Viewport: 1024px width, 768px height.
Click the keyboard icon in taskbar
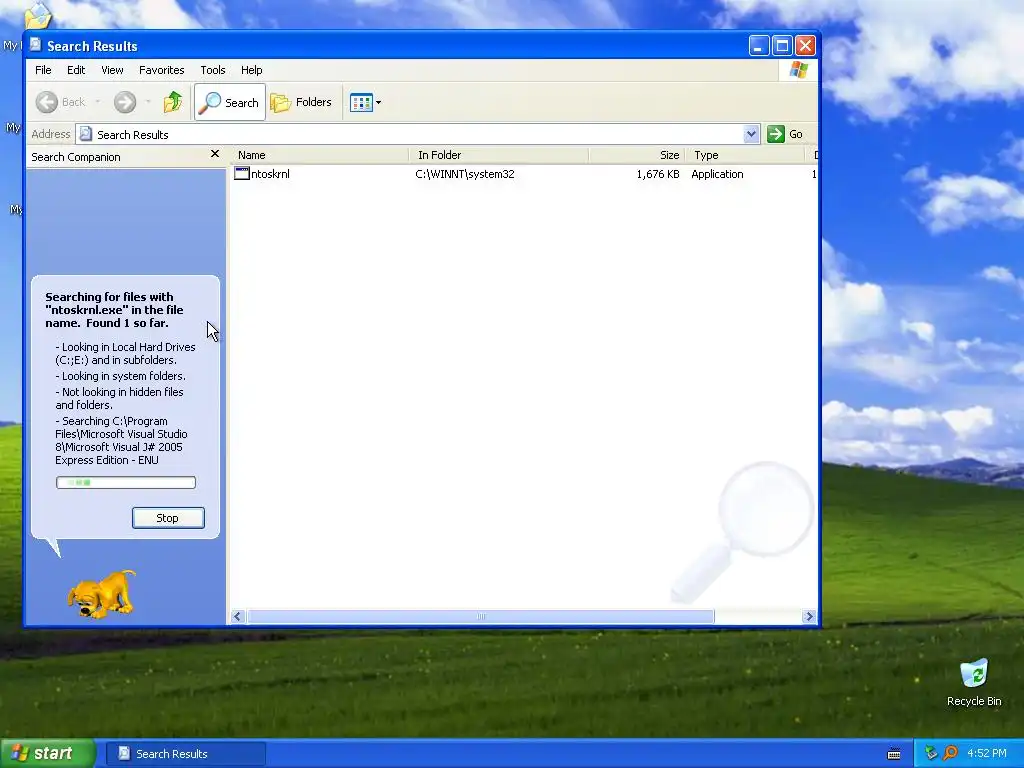point(894,754)
